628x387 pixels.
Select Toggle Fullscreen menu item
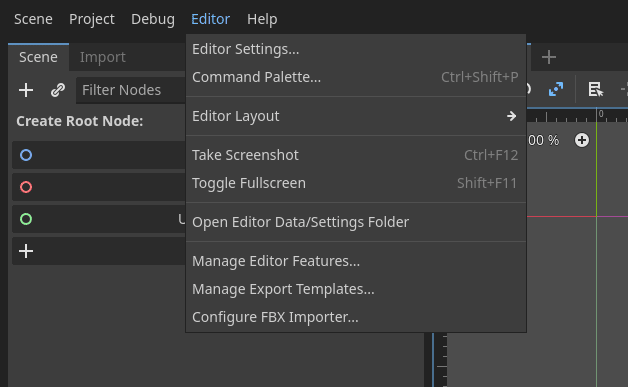point(356,183)
